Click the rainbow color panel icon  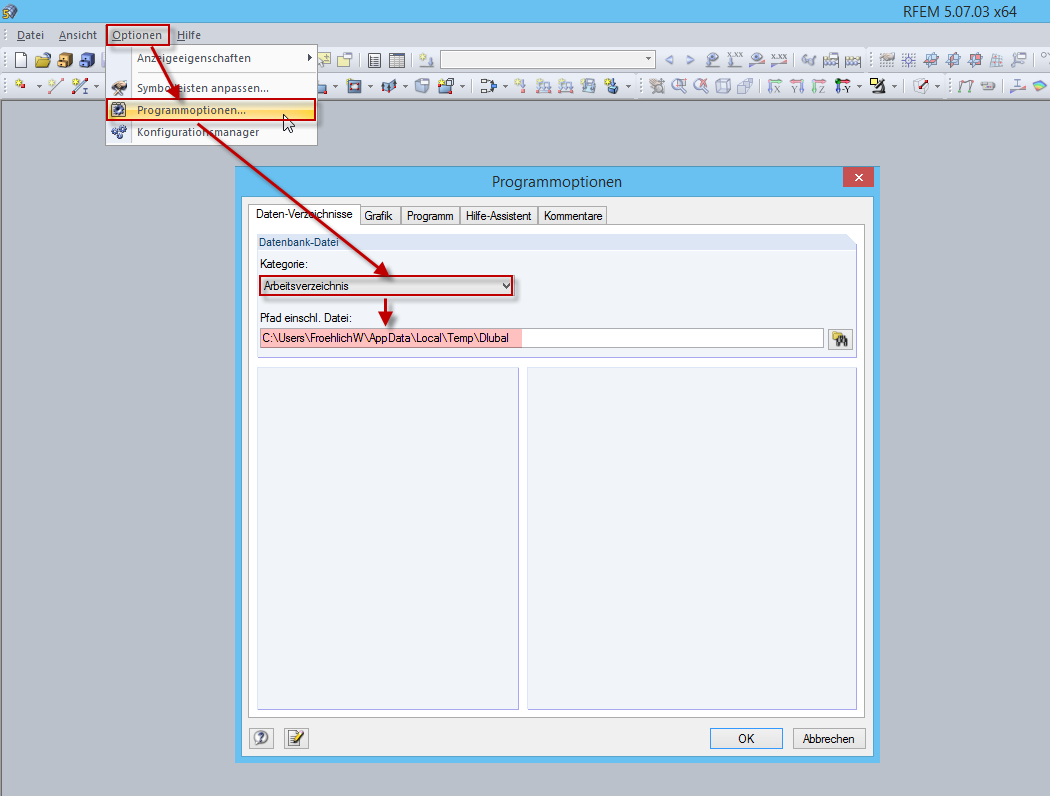(x=1039, y=86)
